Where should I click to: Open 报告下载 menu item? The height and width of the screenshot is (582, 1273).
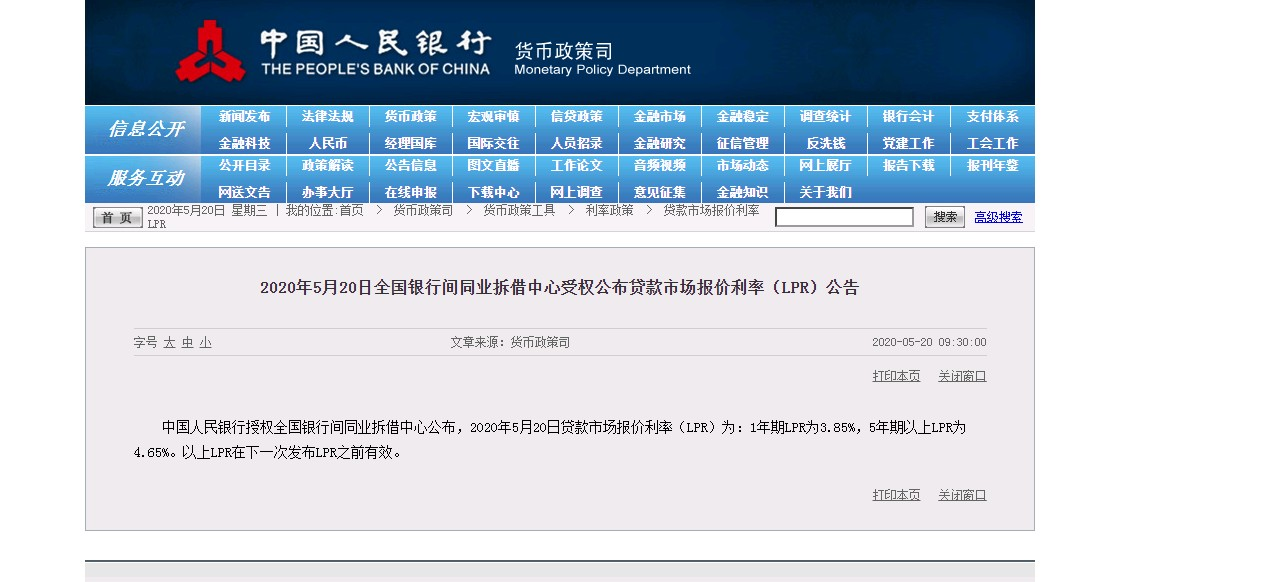tap(908, 166)
